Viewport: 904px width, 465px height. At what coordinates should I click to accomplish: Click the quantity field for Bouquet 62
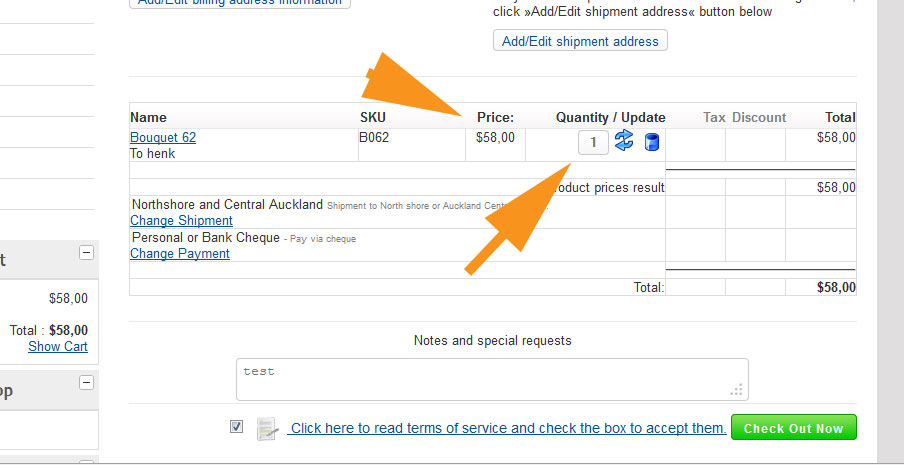click(x=593, y=142)
